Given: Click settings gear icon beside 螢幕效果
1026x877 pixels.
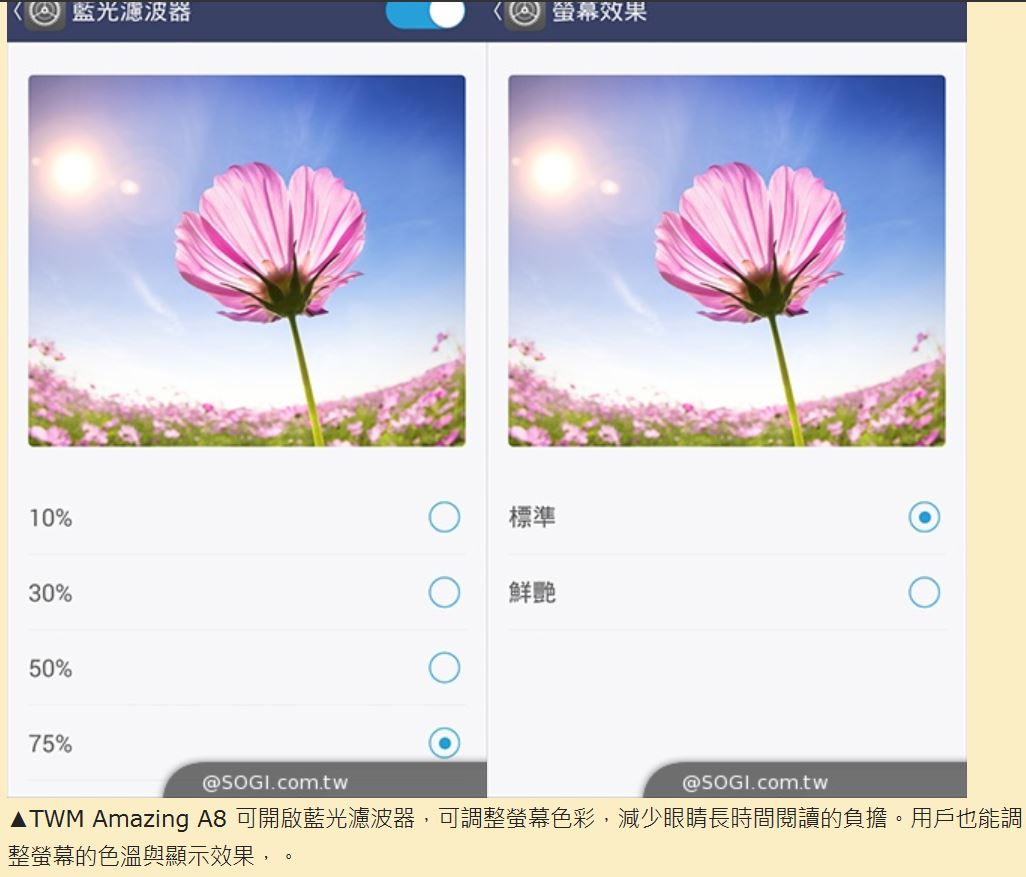Looking at the screenshot, I should pyautogui.click(x=525, y=13).
